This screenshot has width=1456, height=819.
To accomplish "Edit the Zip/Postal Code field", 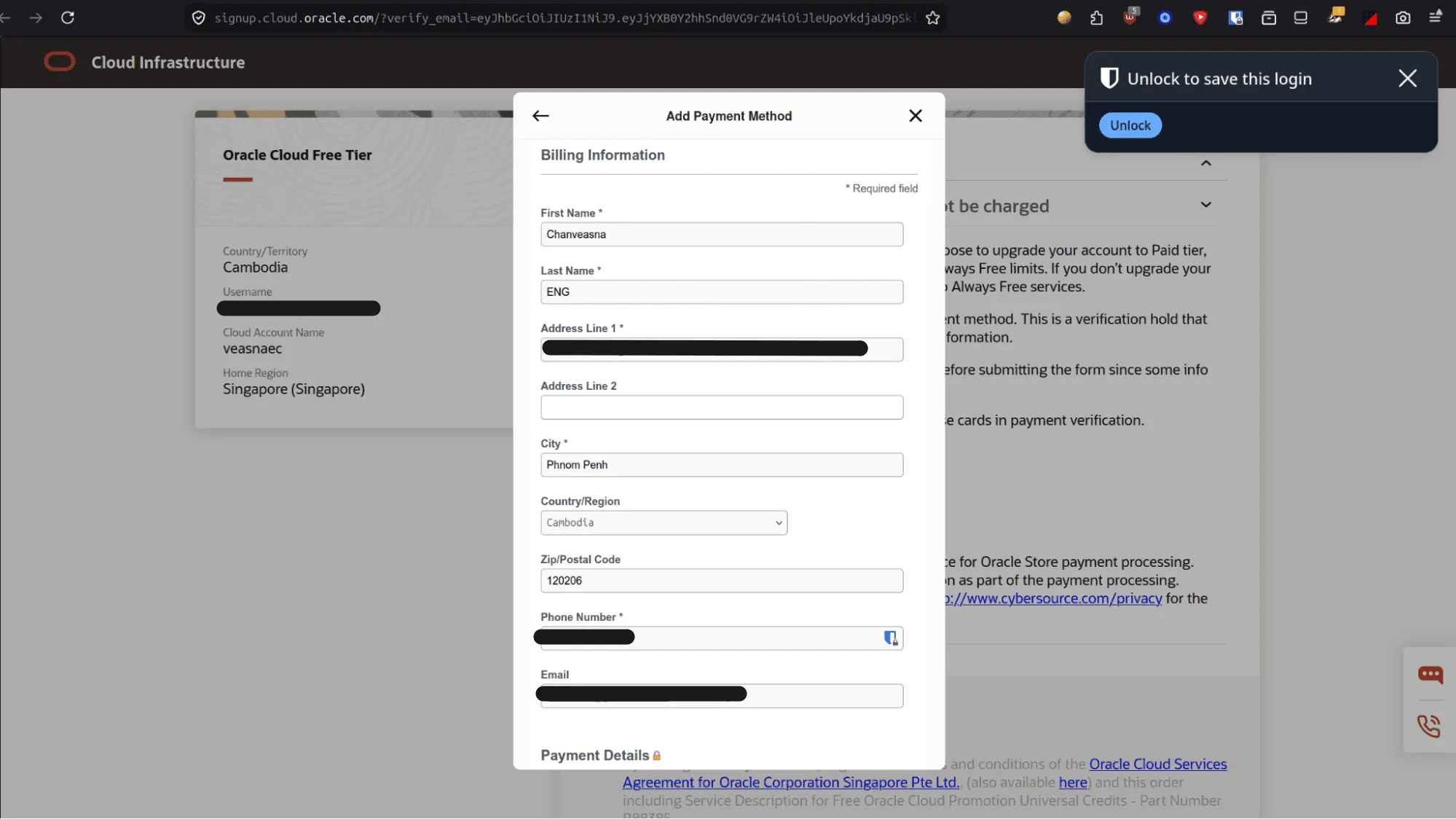I will point(722,581).
